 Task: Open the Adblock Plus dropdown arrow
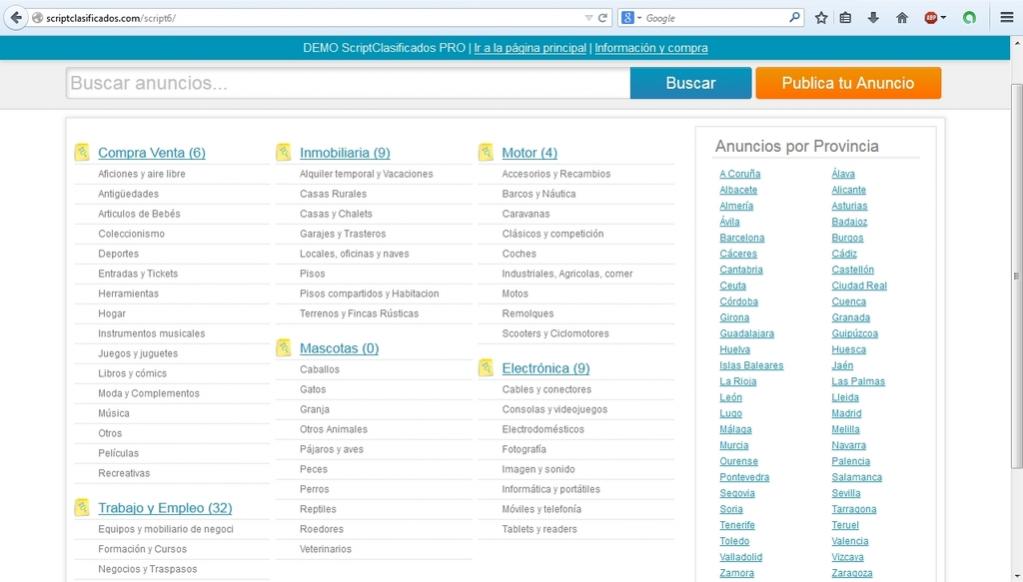click(x=943, y=18)
